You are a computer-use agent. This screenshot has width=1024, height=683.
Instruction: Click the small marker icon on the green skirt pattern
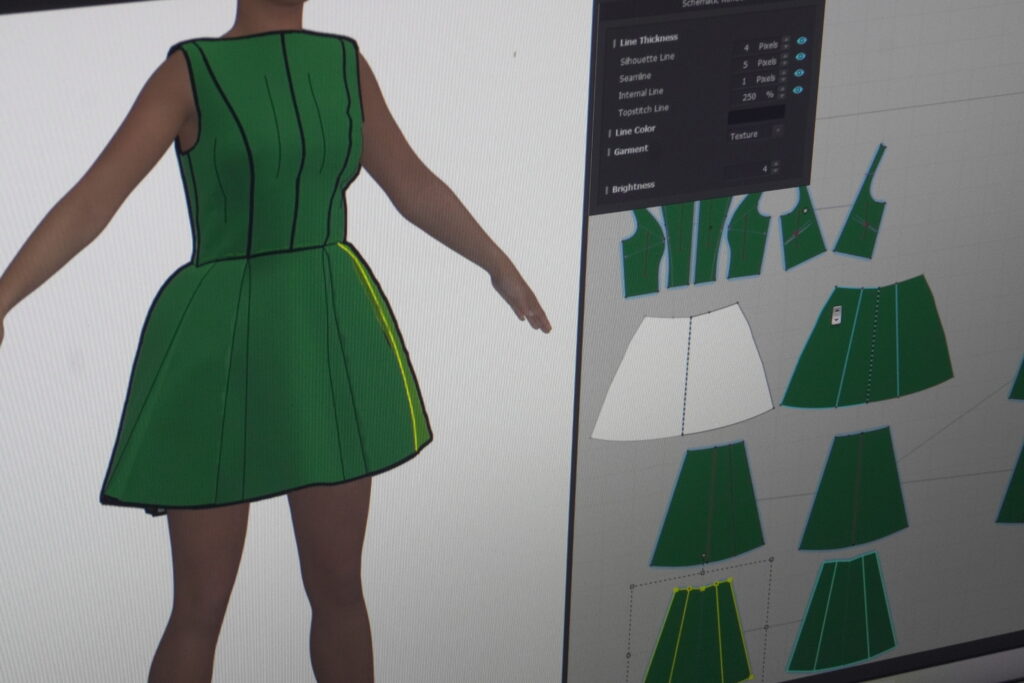coord(838,315)
